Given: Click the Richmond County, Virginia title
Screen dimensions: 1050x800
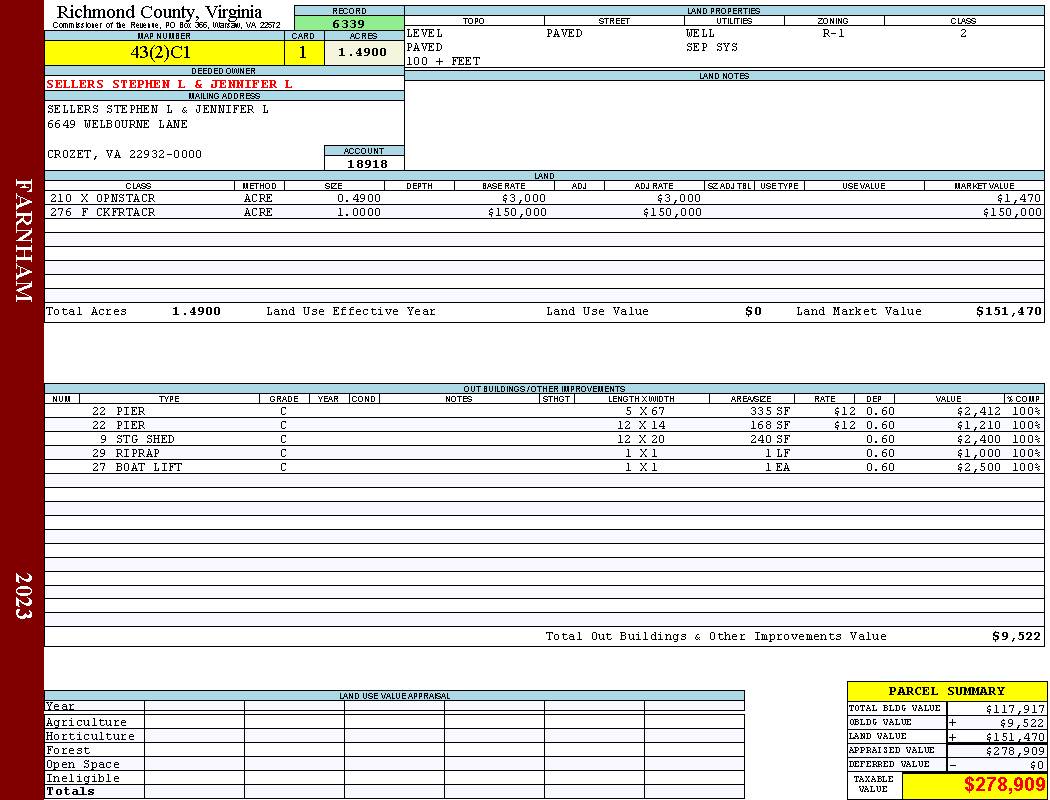Looking at the screenshot, I should pyautogui.click(x=159, y=12).
